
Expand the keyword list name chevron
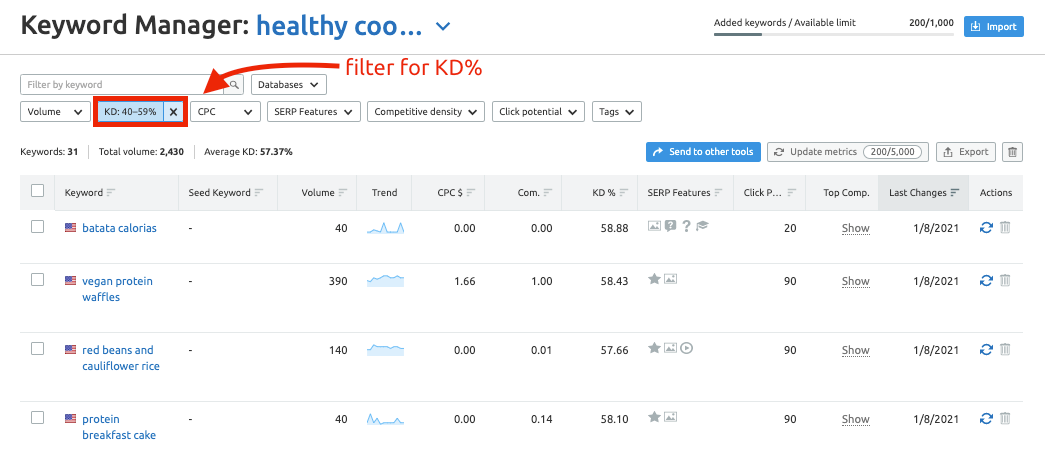(x=443, y=27)
